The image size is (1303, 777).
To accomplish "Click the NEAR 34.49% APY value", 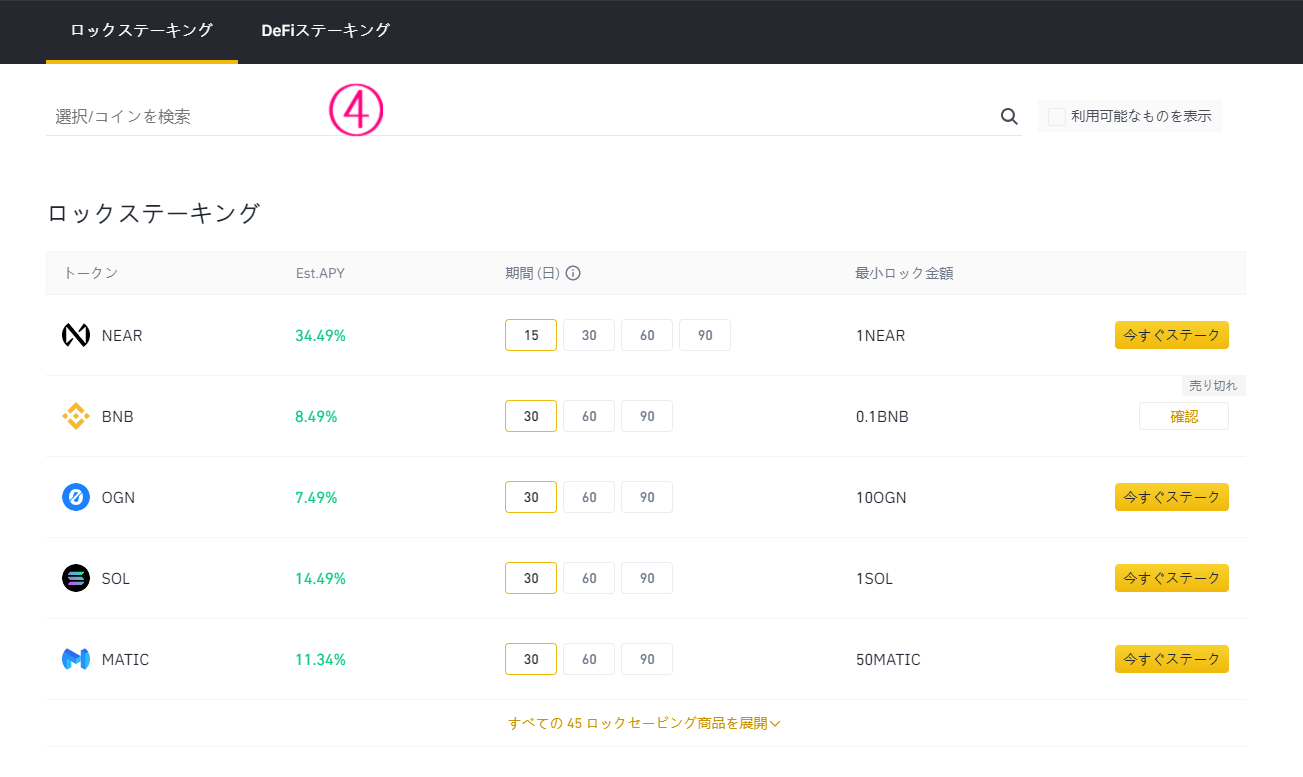I will coord(320,336).
